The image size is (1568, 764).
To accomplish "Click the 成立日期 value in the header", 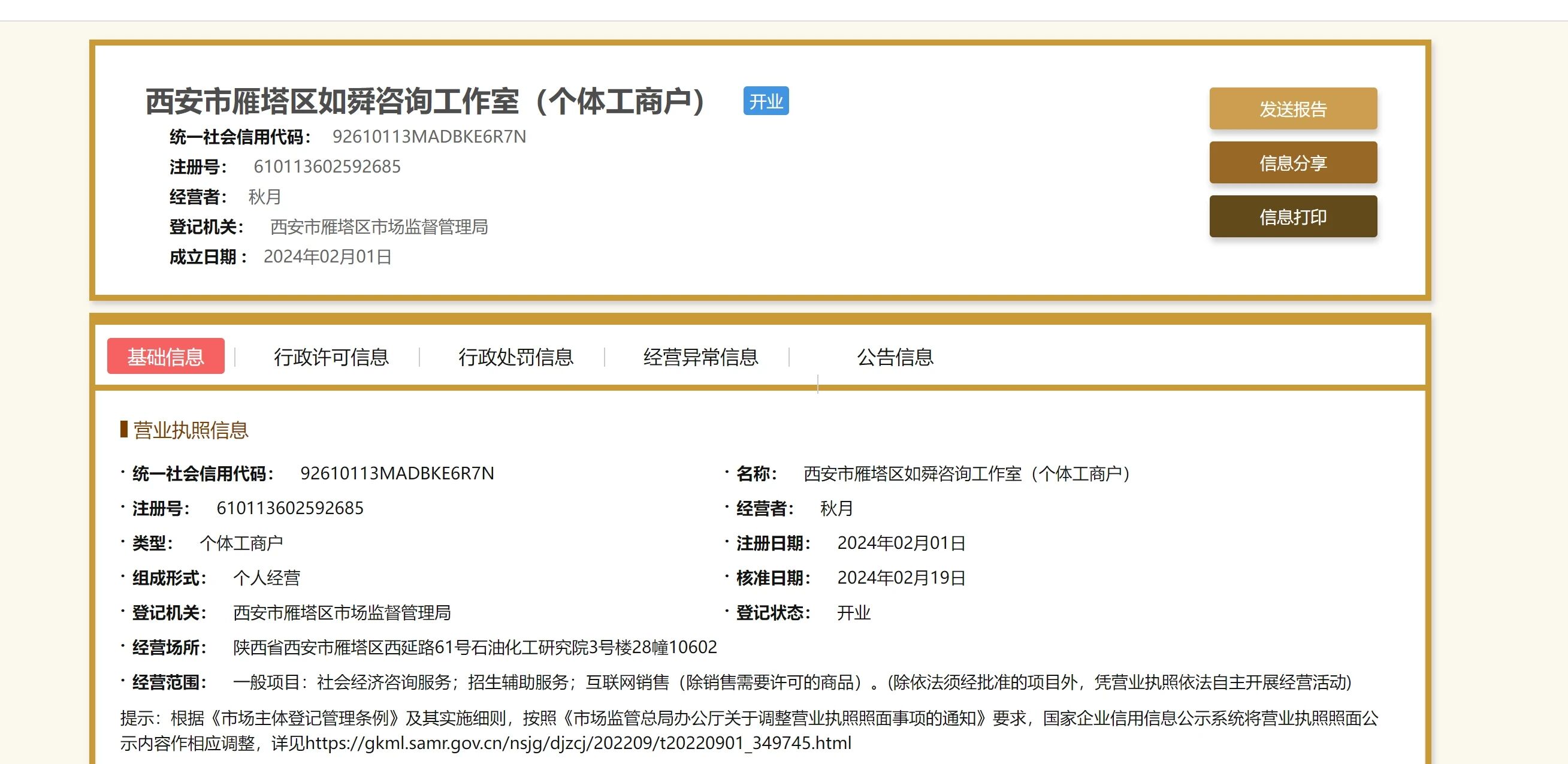I will [x=328, y=256].
